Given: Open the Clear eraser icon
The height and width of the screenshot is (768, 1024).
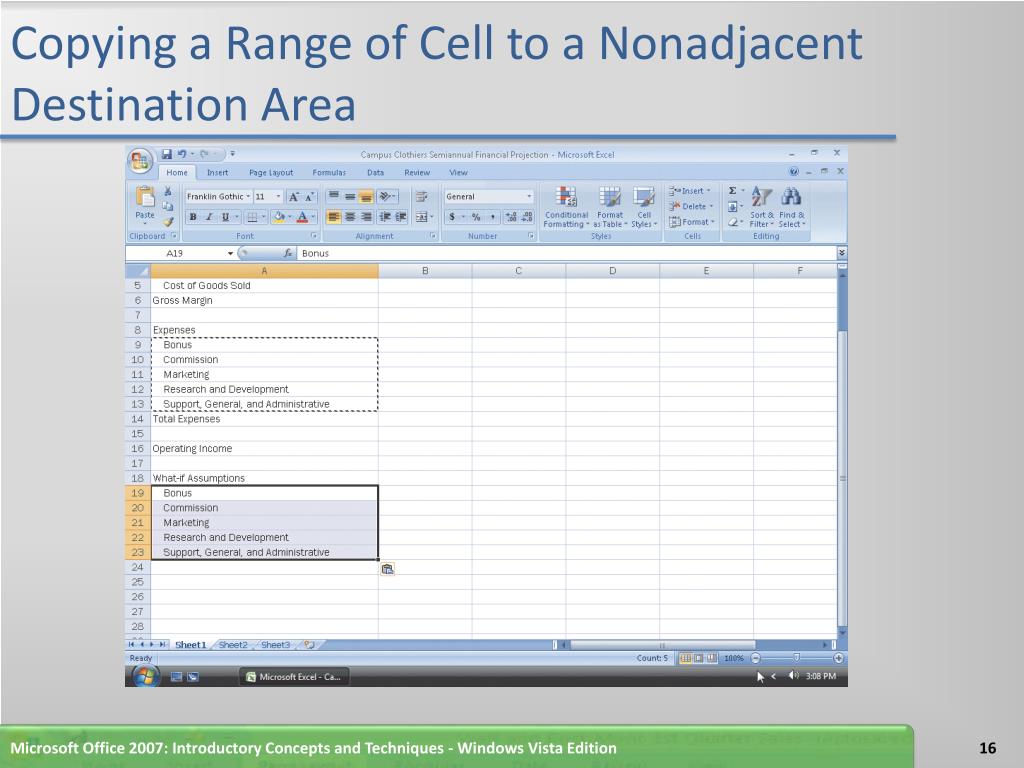Looking at the screenshot, I should pos(733,222).
